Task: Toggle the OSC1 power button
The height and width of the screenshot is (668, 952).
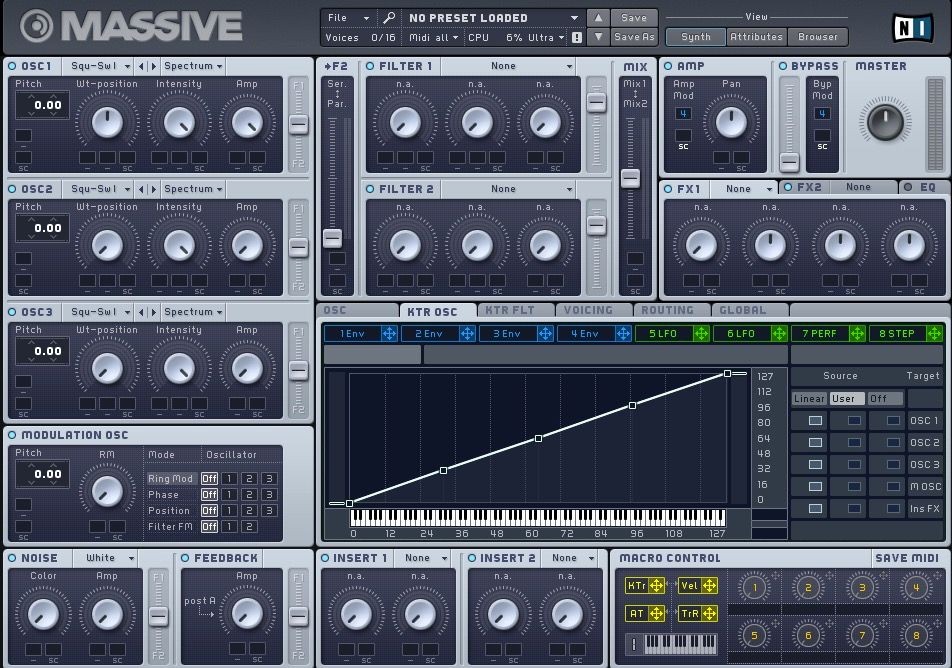Action: (x=12, y=66)
